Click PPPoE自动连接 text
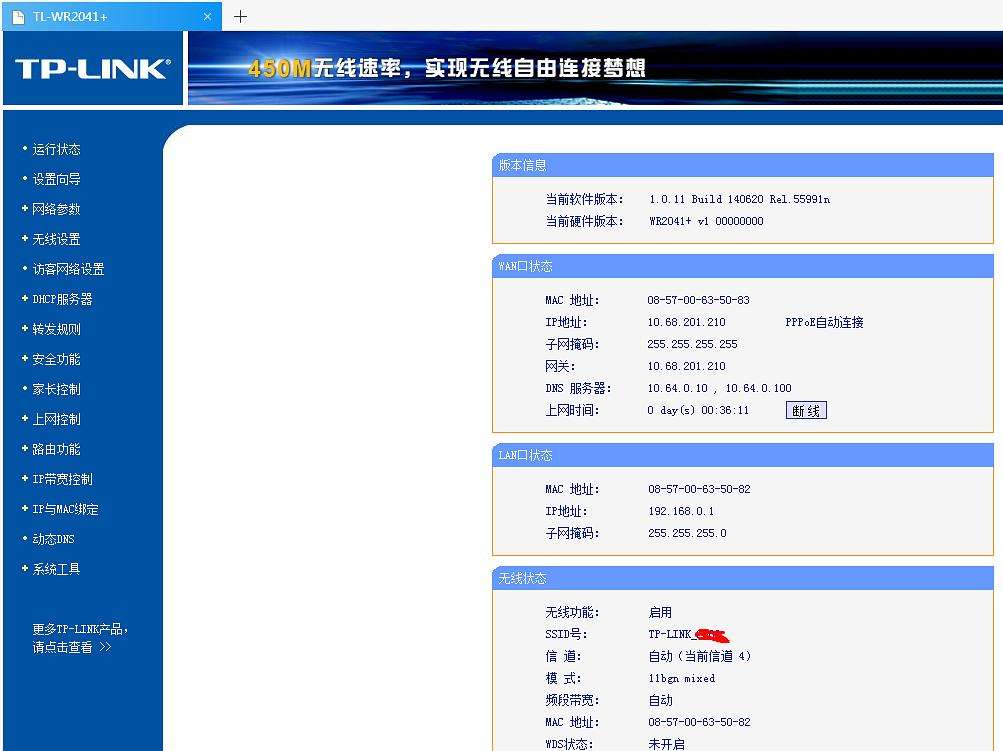1003x751 pixels. pos(825,322)
